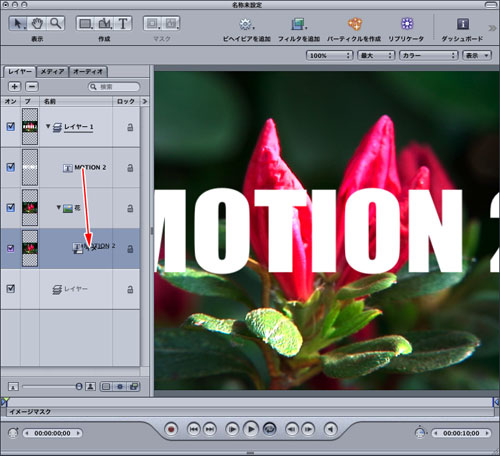This screenshot has height=456, width=500.
Task: Open the 表示 view options dropdown
Action: (x=477, y=55)
